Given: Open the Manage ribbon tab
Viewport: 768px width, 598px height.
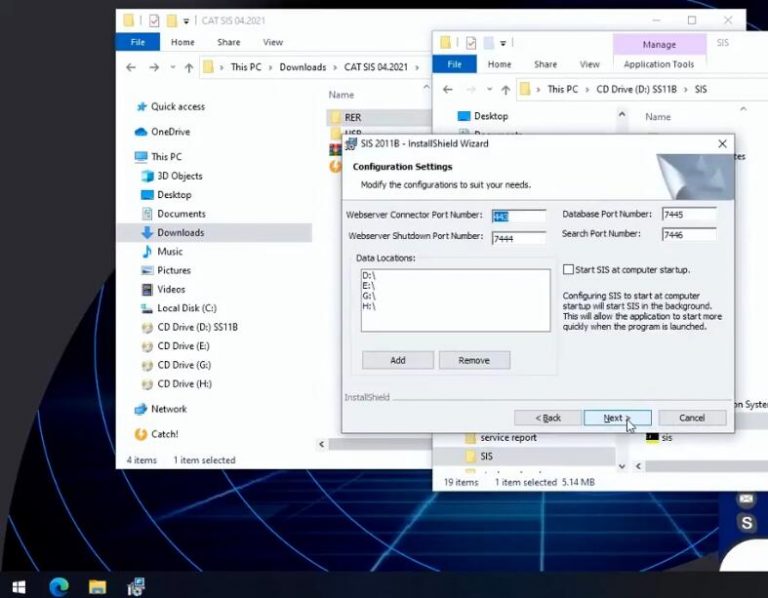Looking at the screenshot, I should (659, 44).
